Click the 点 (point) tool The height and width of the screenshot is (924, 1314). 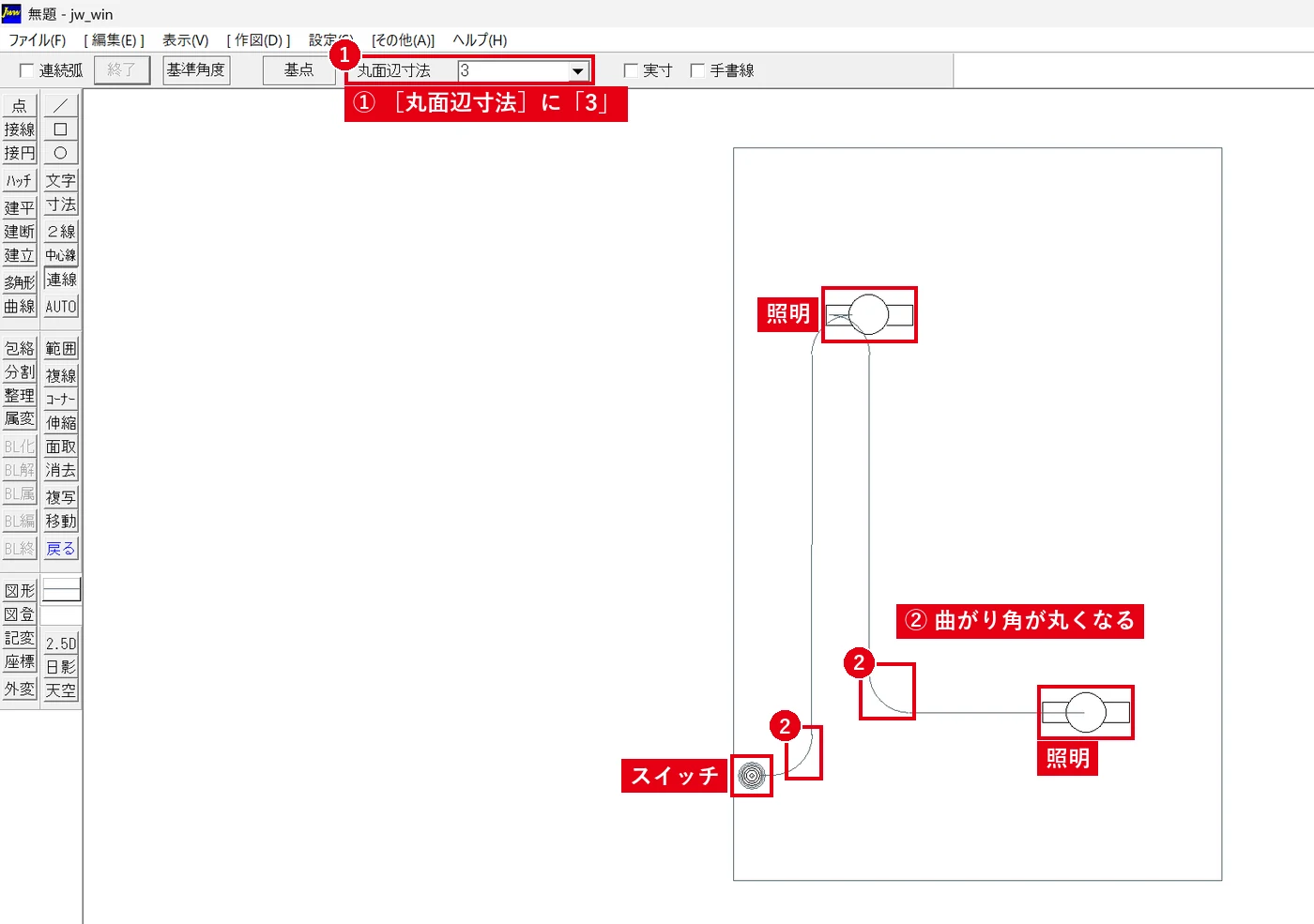point(20,105)
